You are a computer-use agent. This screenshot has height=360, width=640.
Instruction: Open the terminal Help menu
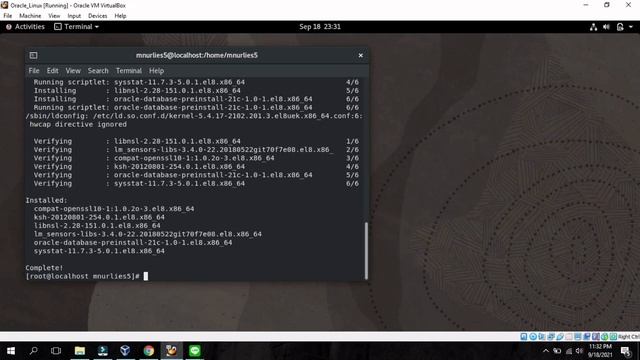[156, 71]
